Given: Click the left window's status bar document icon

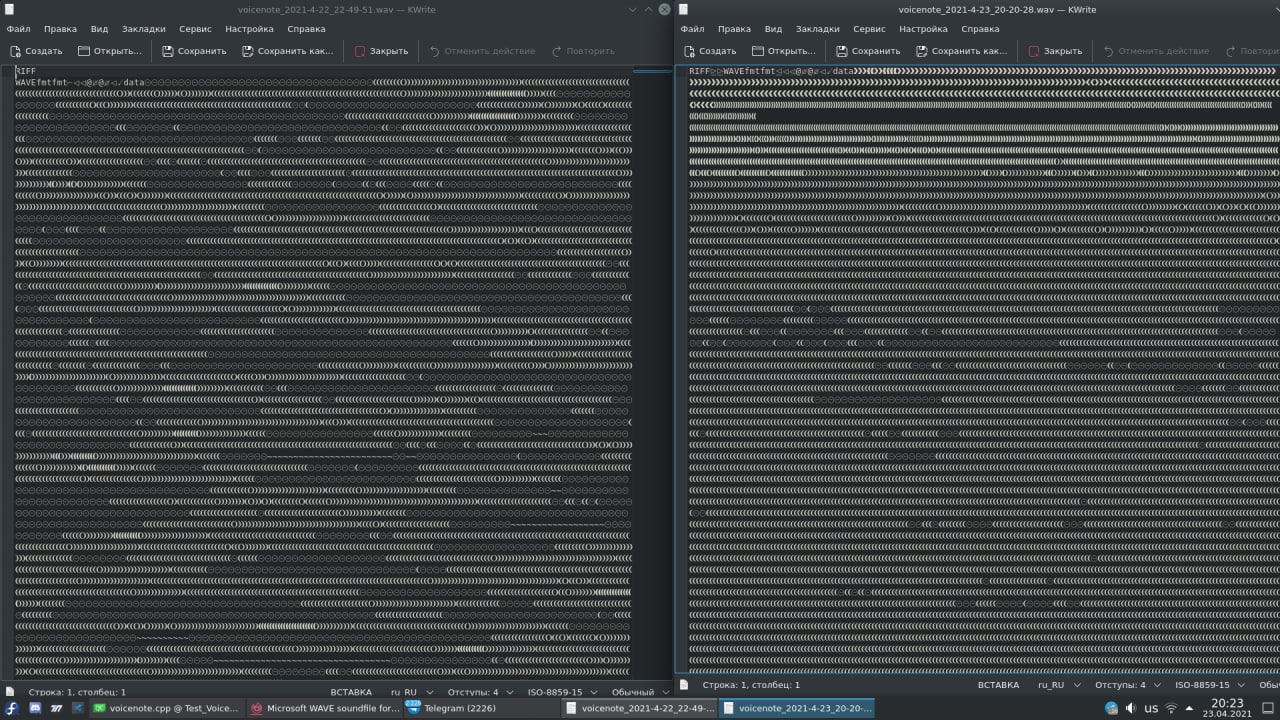Looking at the screenshot, I should click(x=10, y=690).
